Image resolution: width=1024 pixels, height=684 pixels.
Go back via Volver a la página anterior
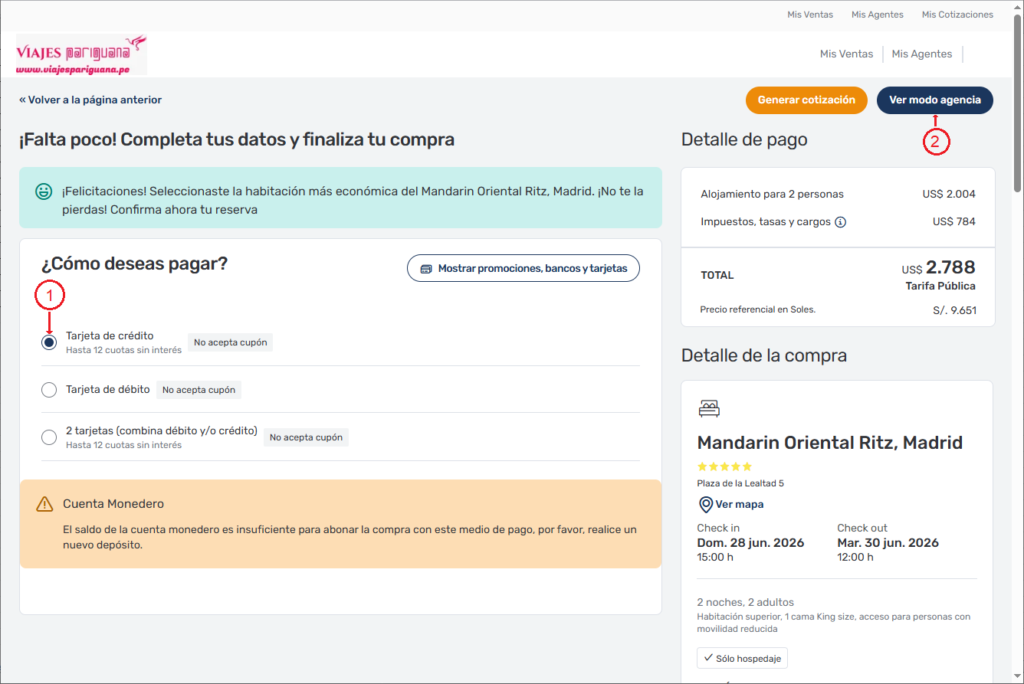pos(90,100)
